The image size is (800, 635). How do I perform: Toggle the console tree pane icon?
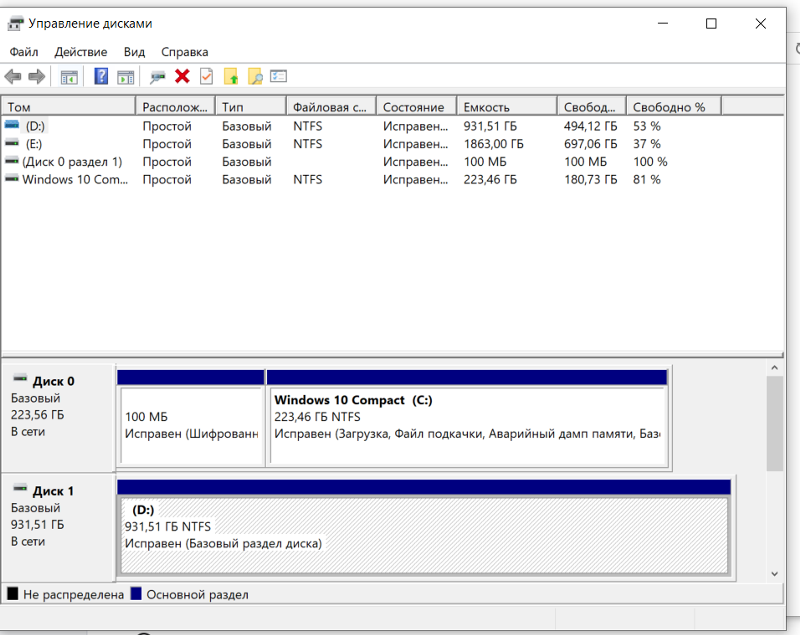tap(69, 78)
